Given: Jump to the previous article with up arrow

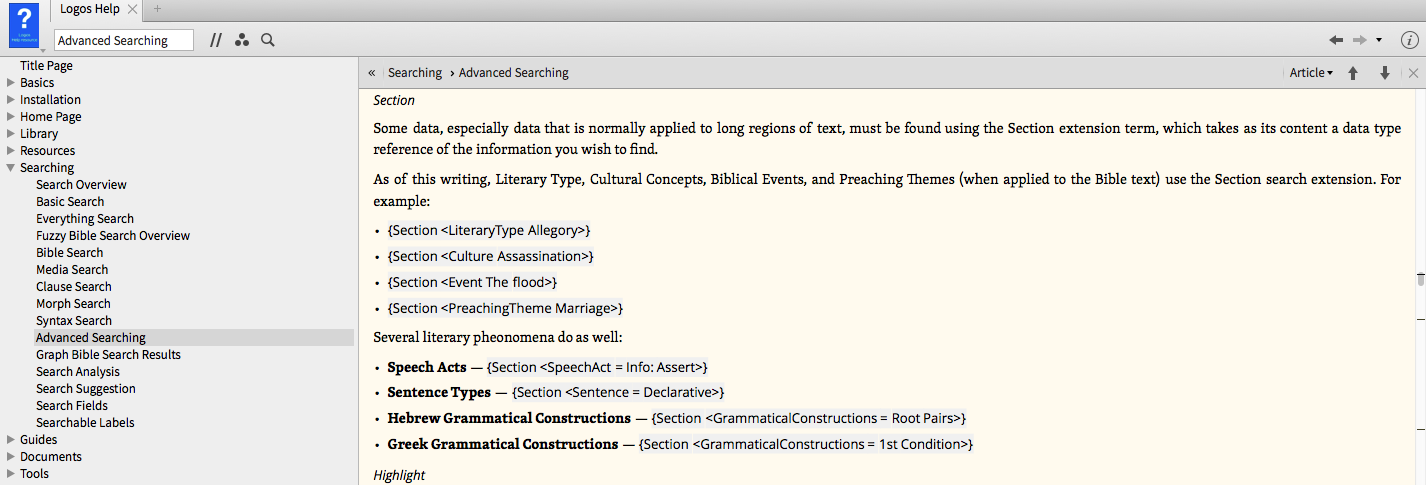Looking at the screenshot, I should [x=1353, y=73].
